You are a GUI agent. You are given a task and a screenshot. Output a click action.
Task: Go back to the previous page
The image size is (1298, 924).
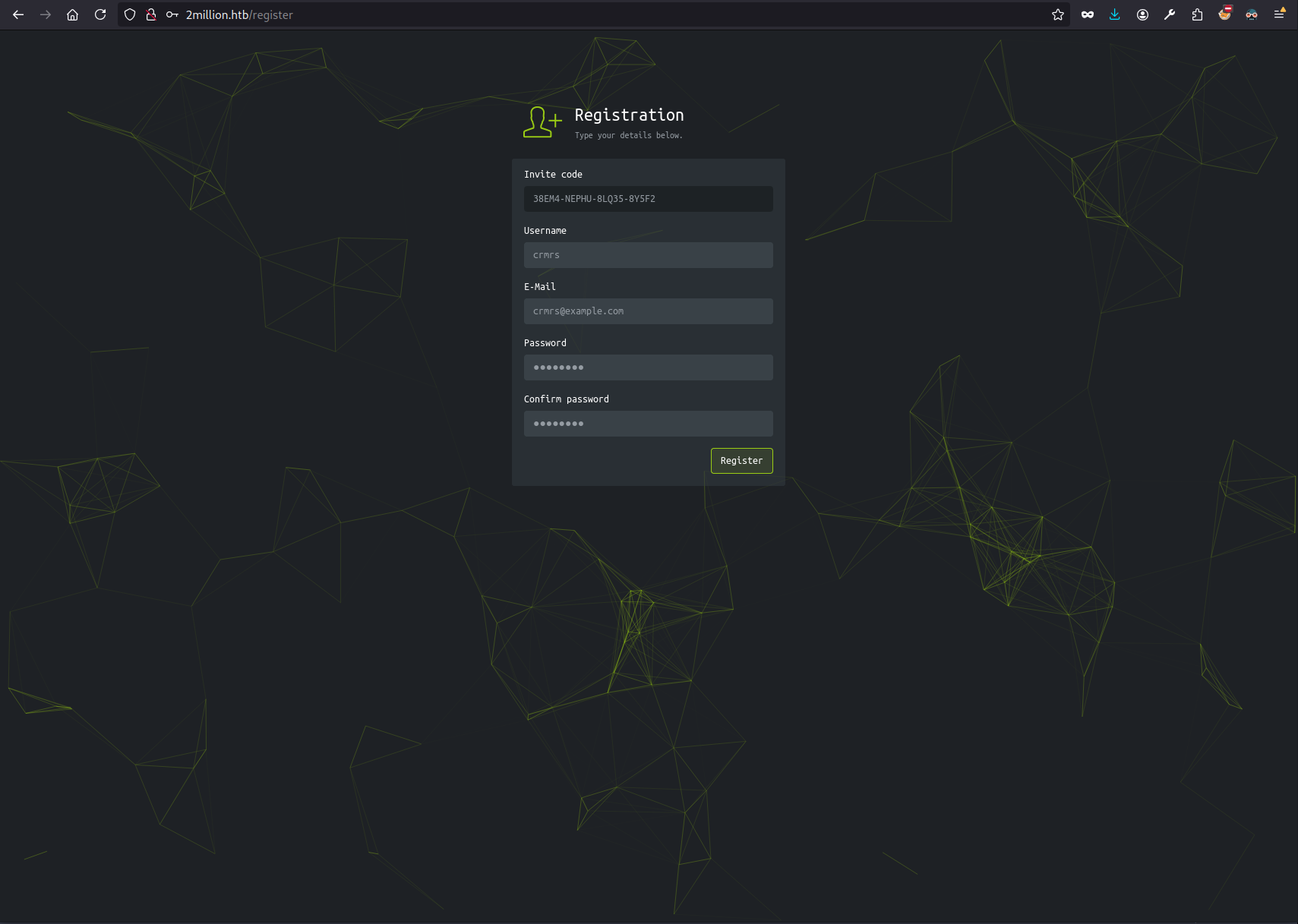[18, 14]
